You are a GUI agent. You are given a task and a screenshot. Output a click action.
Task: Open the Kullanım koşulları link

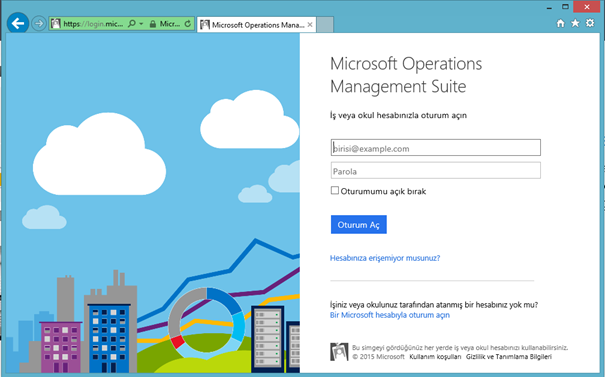pos(435,357)
